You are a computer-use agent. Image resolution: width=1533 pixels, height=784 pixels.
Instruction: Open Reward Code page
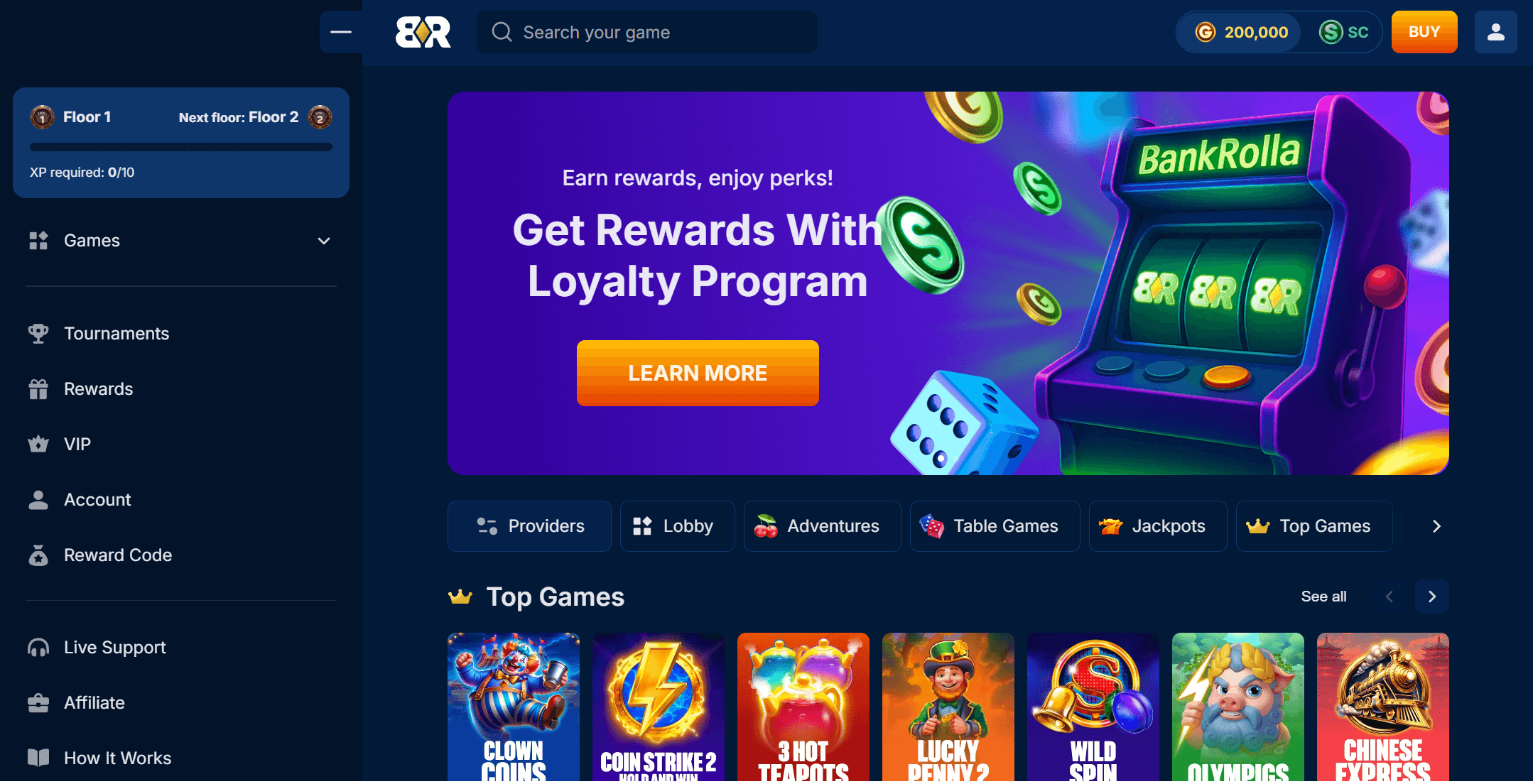[100, 555]
